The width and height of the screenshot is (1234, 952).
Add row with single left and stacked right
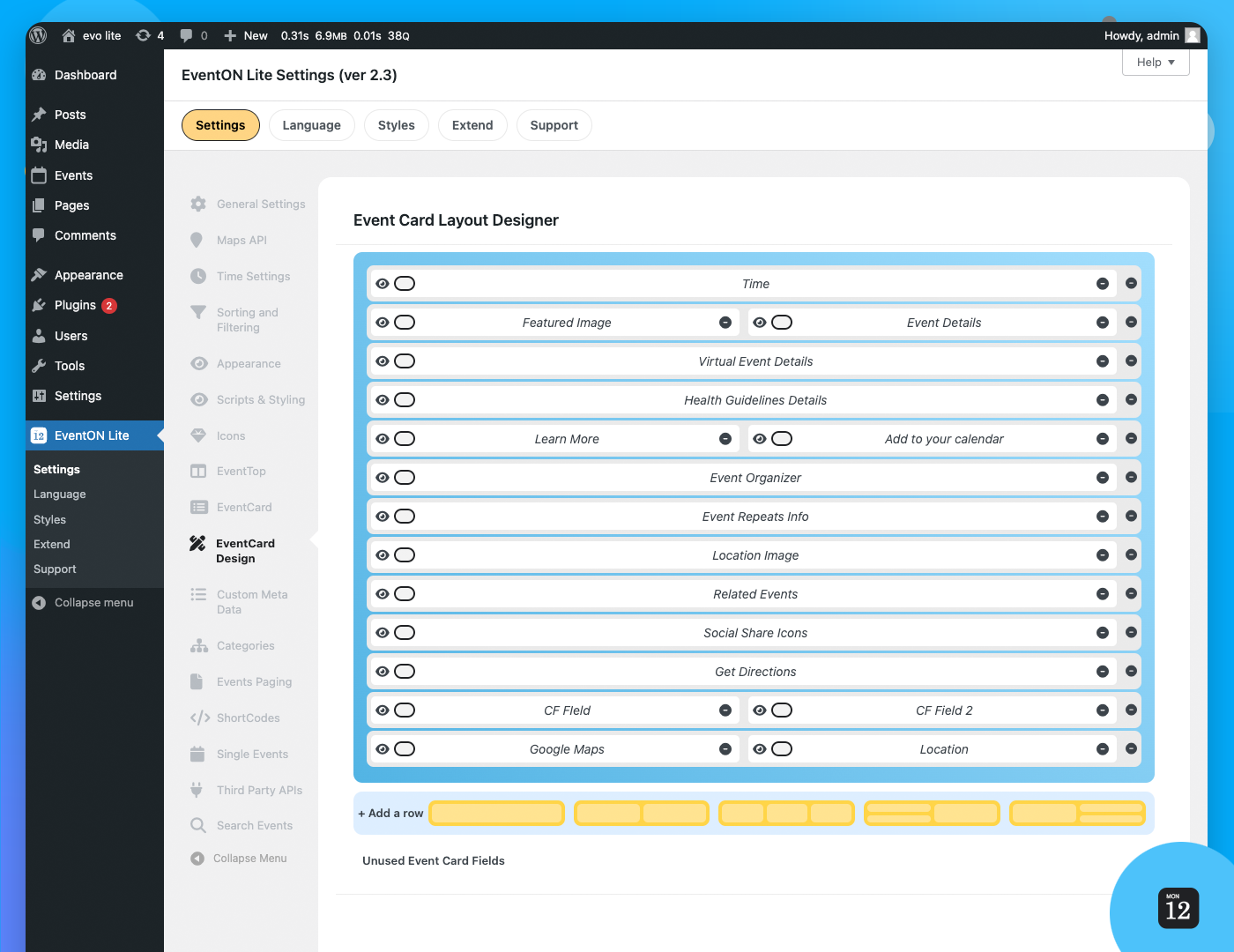pyautogui.click(x=1077, y=813)
